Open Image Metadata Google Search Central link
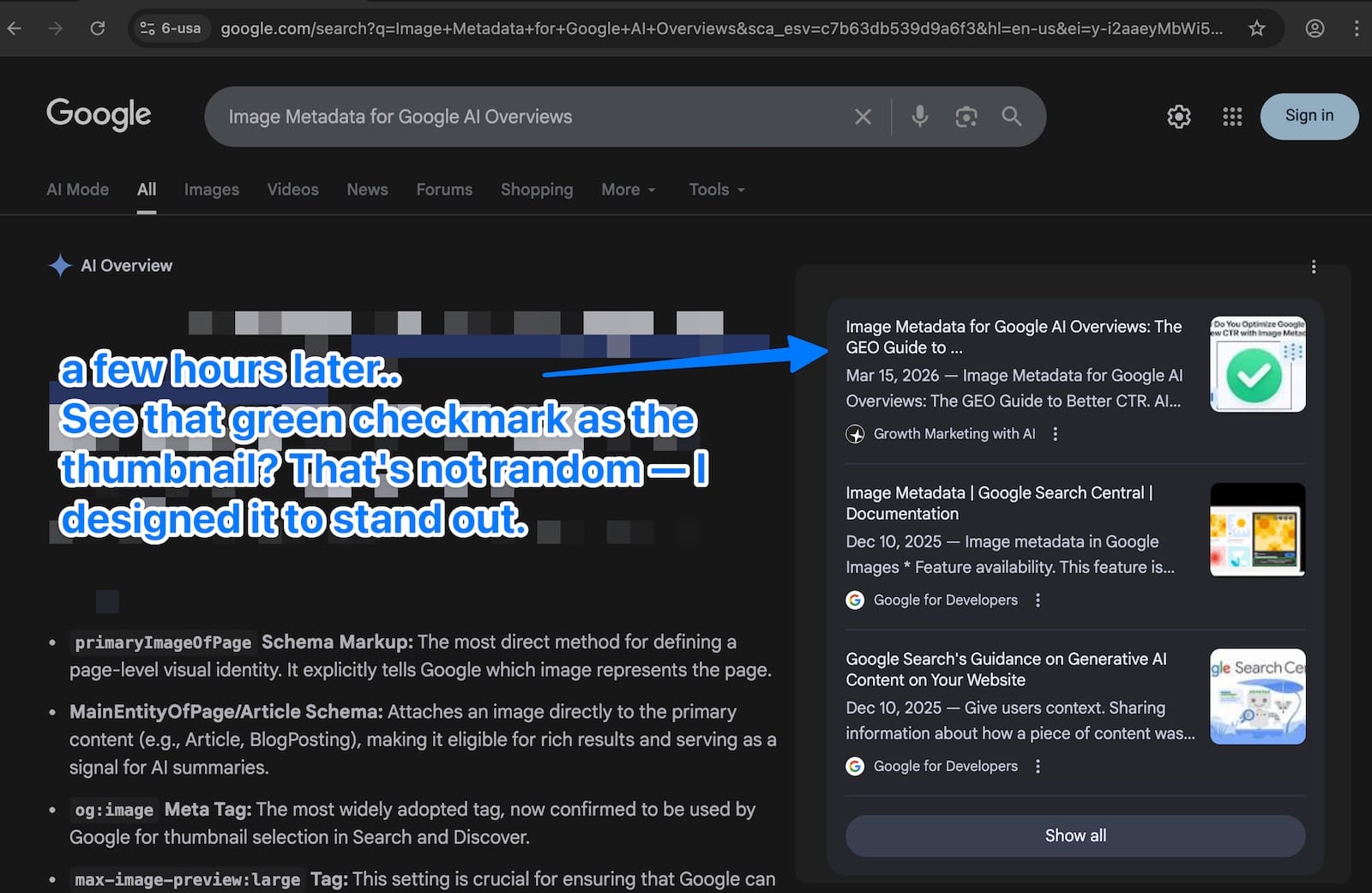Viewport: 1372px width, 893px height. tap(999, 503)
